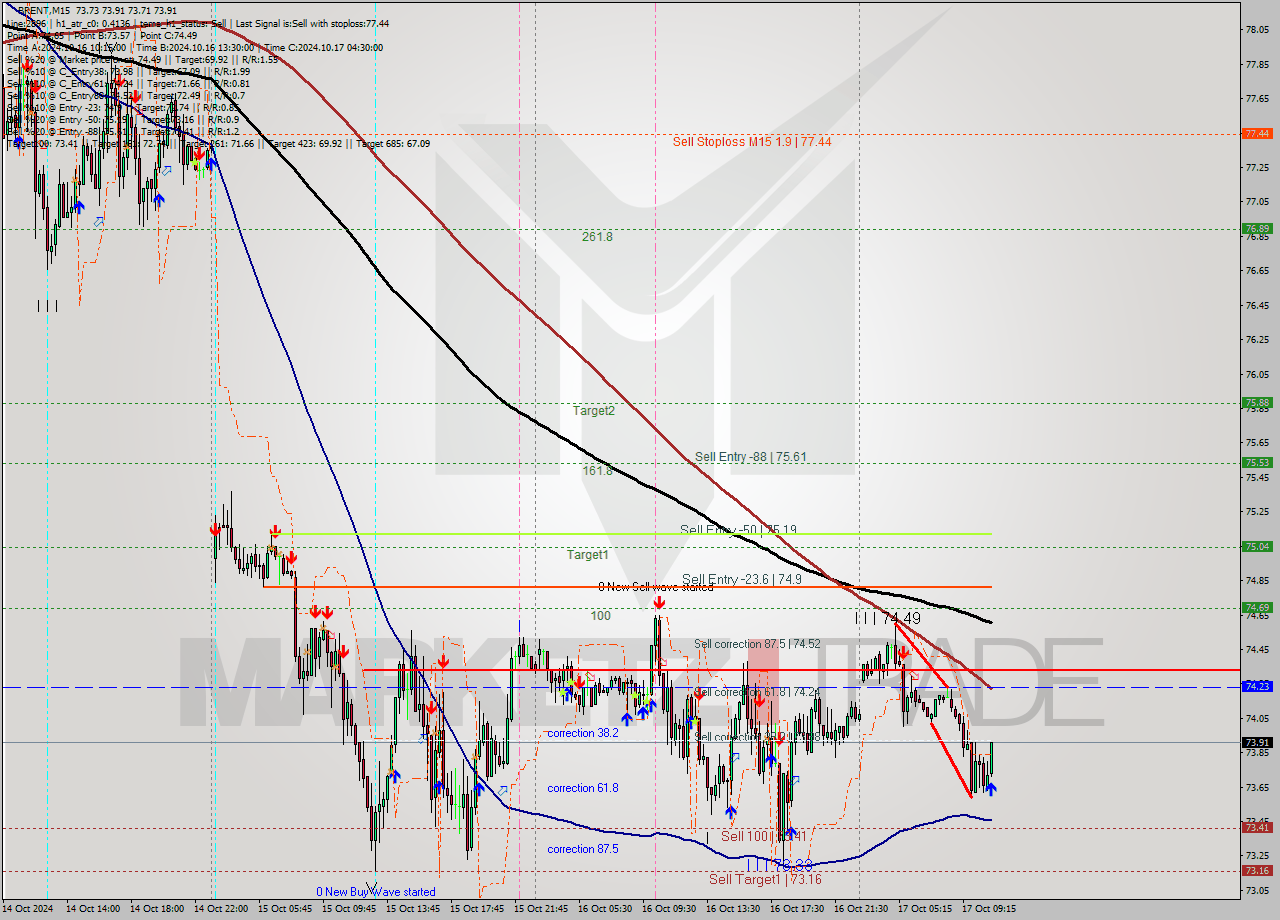This screenshot has height=920, width=1280.
Task: Click the '15 Oct 13:45' time axis label
Action: click(x=413, y=909)
